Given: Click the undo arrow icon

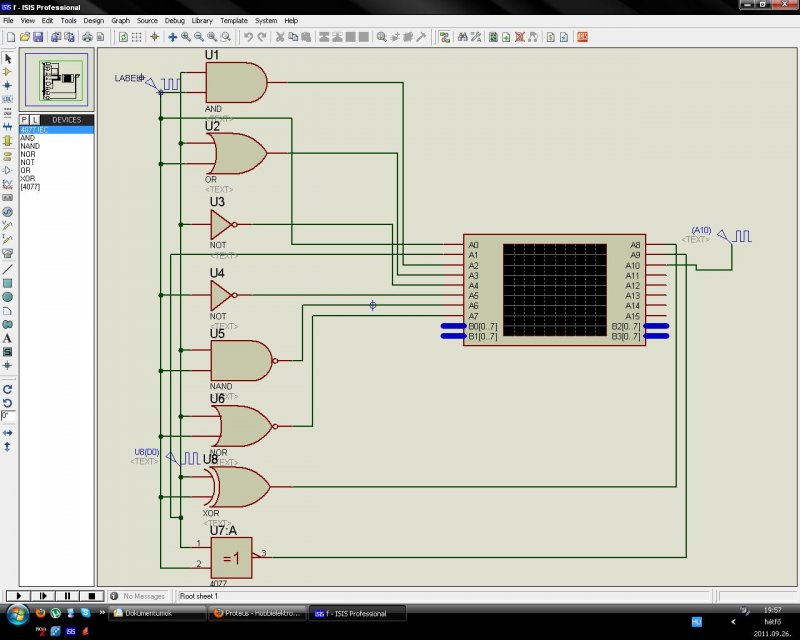Looking at the screenshot, I should [248, 37].
